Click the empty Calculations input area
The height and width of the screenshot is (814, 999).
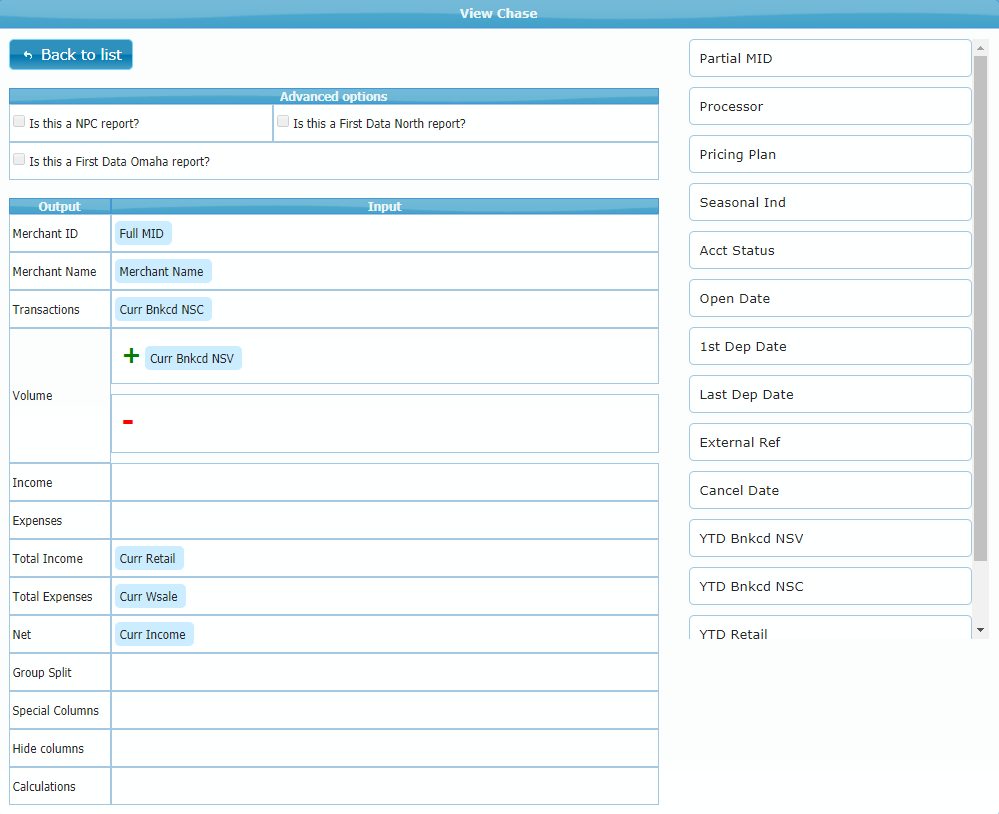384,786
